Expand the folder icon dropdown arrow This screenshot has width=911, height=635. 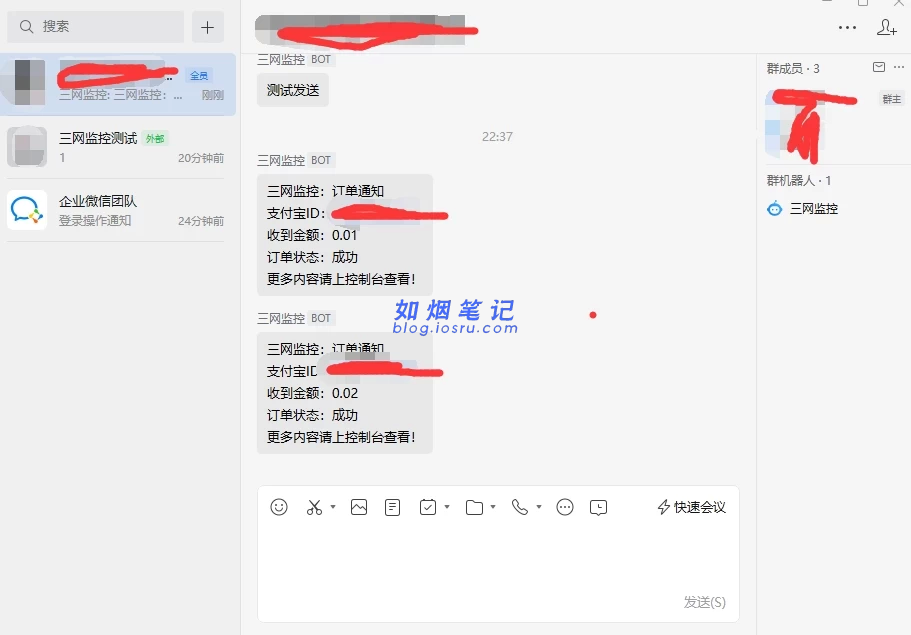tap(493, 507)
